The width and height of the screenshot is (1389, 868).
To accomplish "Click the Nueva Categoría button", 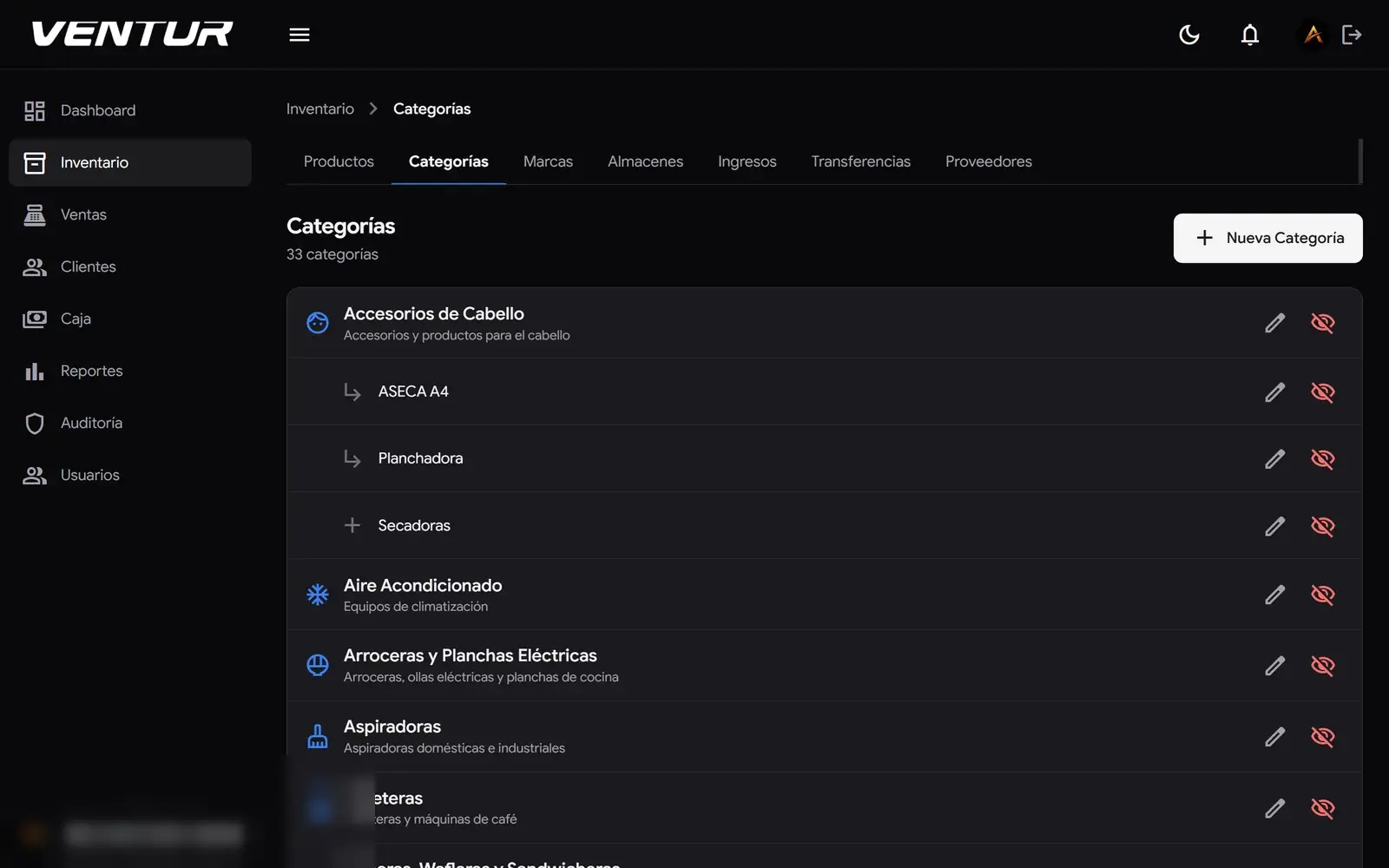I will click(1268, 238).
